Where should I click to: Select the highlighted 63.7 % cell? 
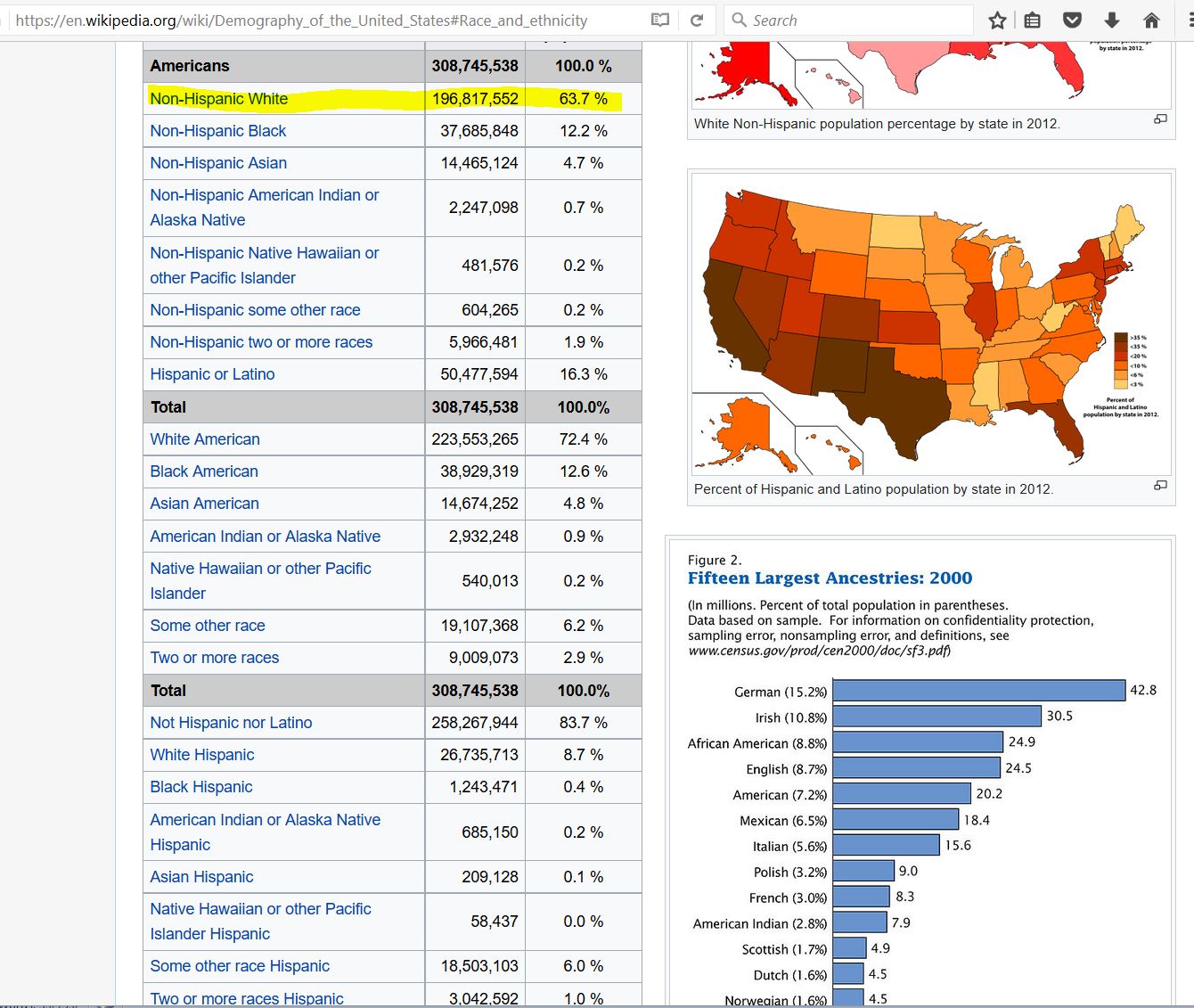click(584, 99)
